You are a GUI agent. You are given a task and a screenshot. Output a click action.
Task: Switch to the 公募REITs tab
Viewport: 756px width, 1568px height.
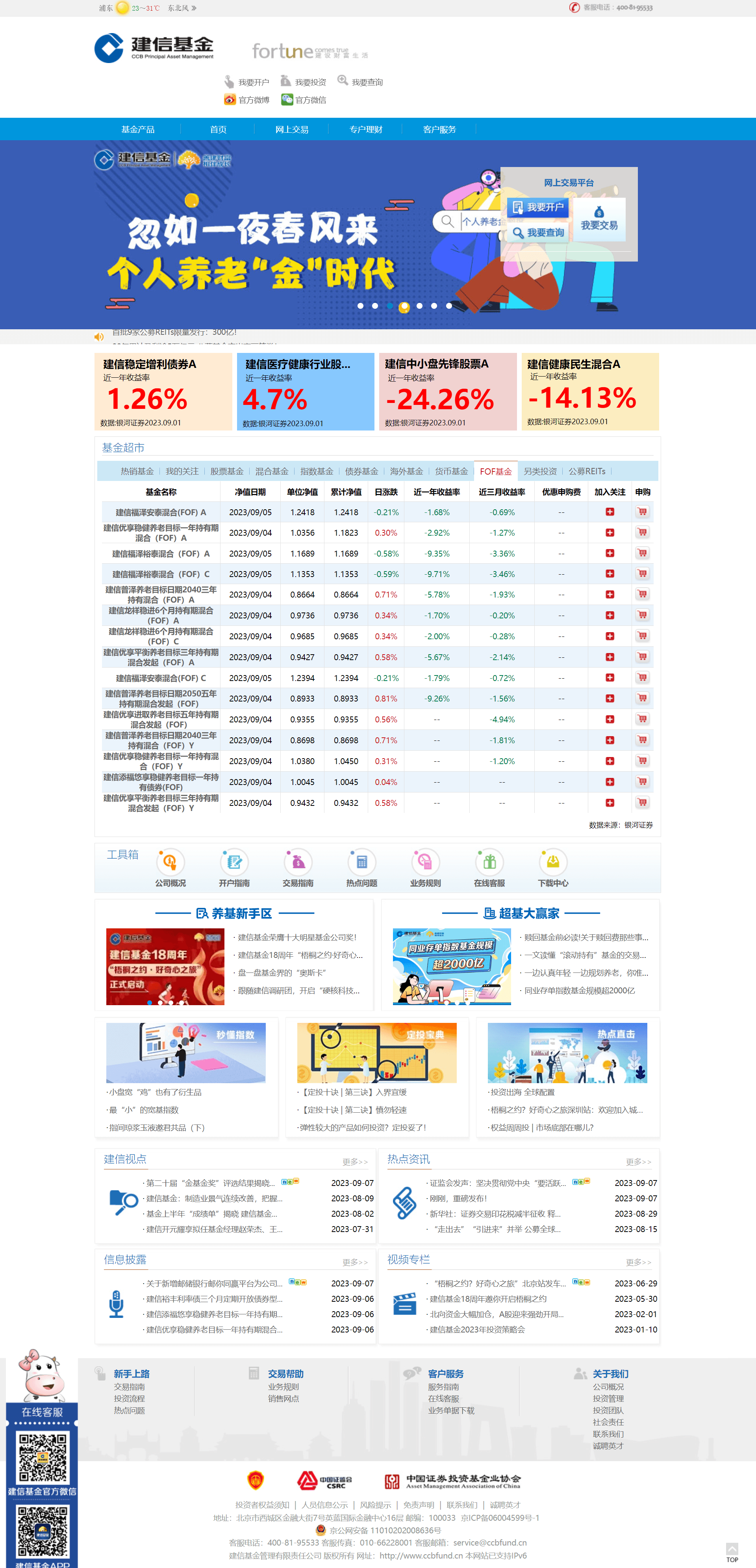click(x=587, y=471)
